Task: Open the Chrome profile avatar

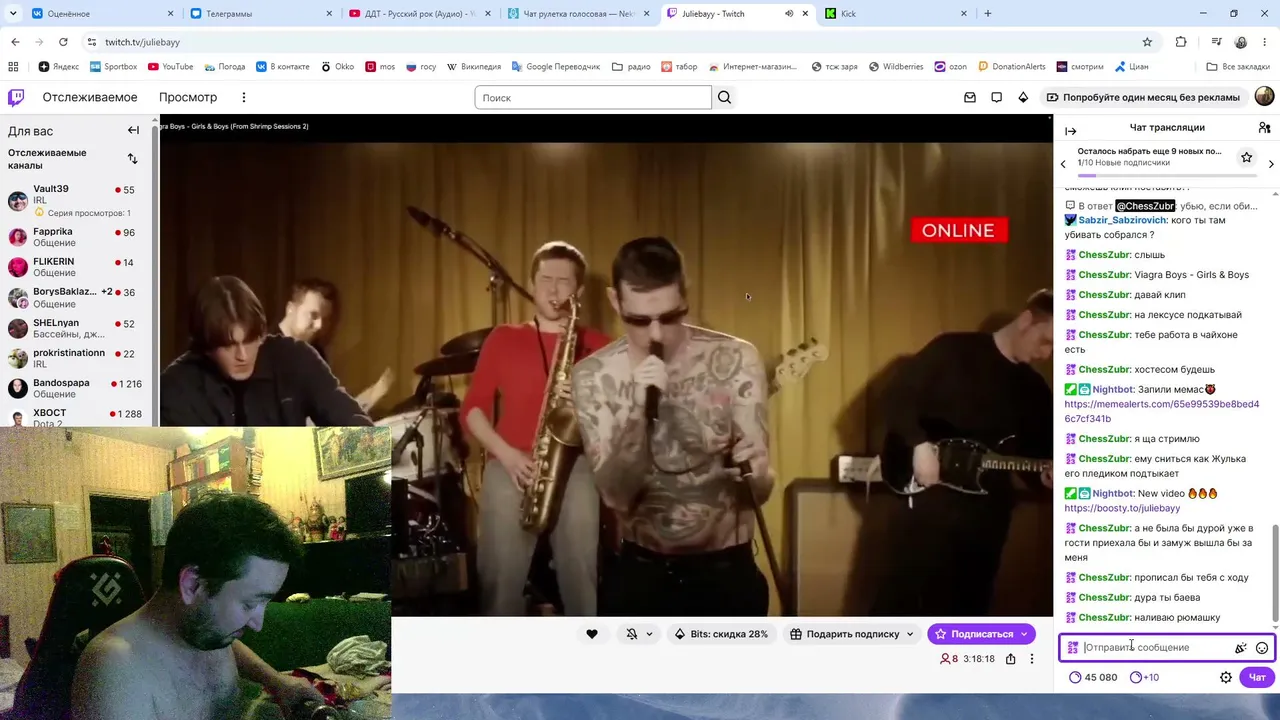Action: click(x=1241, y=42)
